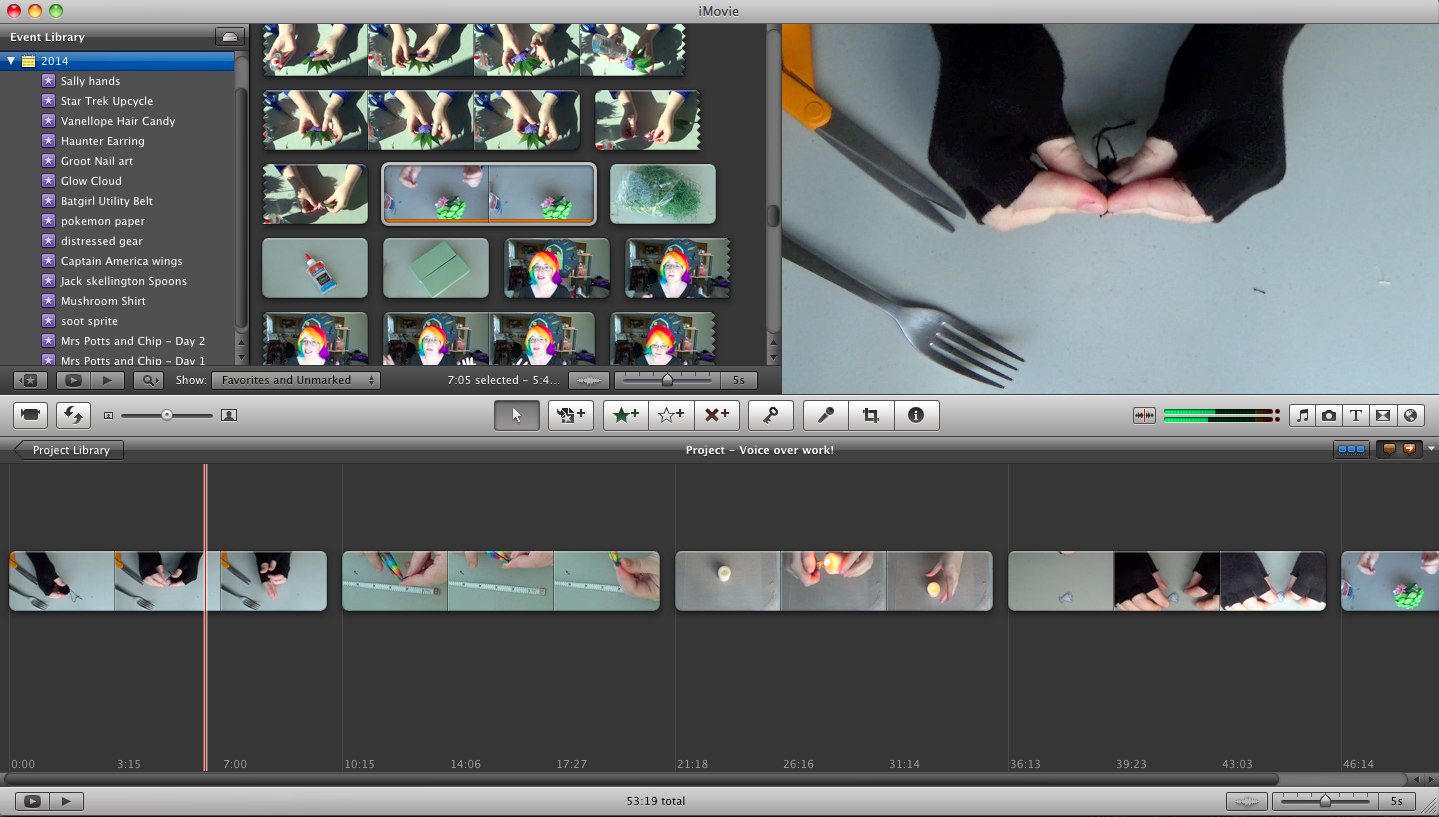Open the Music and Sound Effects browser
This screenshot has width=1439, height=817.
click(x=1302, y=415)
